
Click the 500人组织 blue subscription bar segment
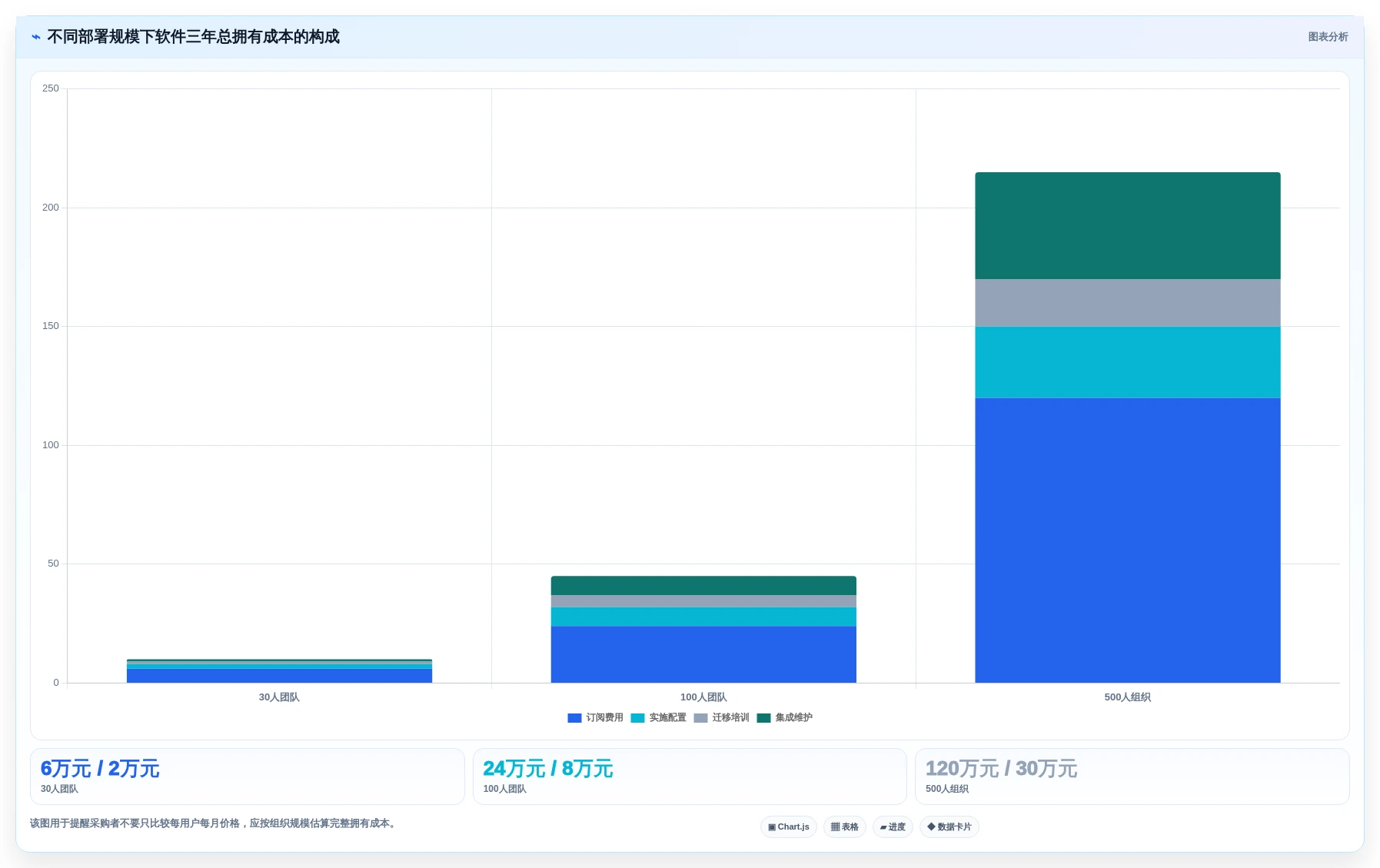(1128, 540)
